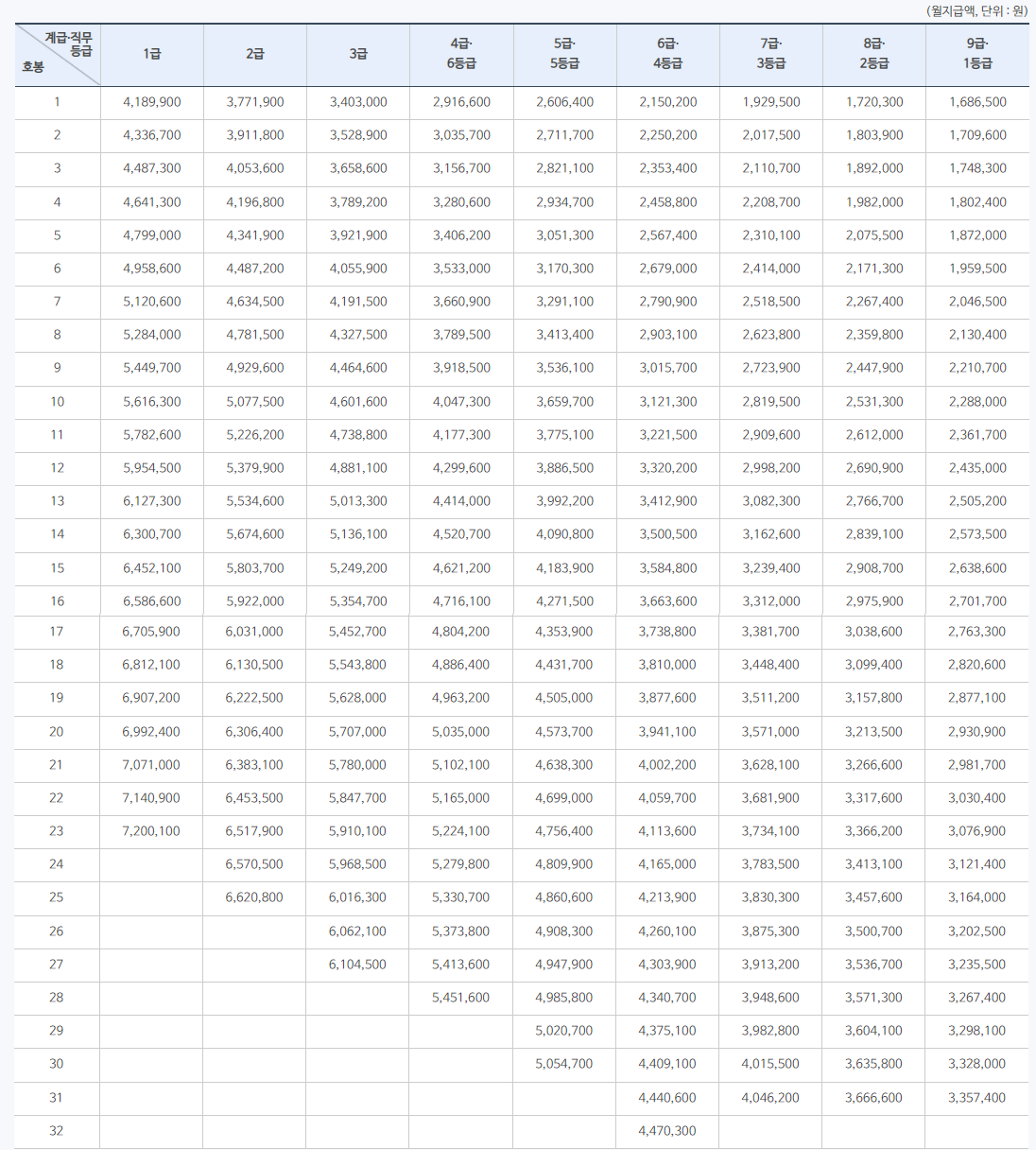The height and width of the screenshot is (1166, 1036).
Task: Click the 3급 column header
Action: (358, 54)
